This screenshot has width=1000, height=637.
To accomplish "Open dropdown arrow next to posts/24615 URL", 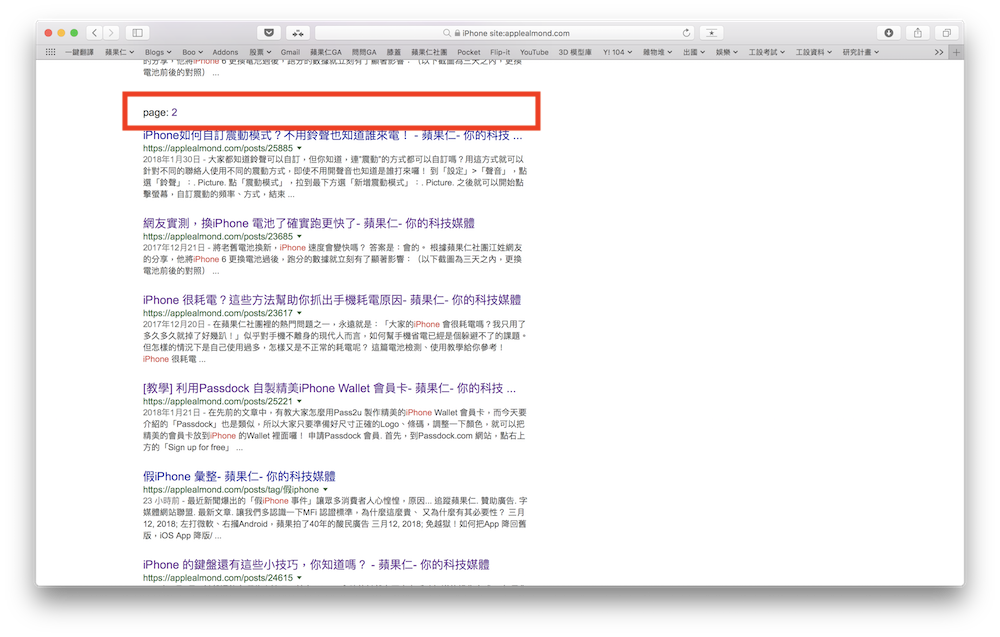I will click(x=300, y=578).
